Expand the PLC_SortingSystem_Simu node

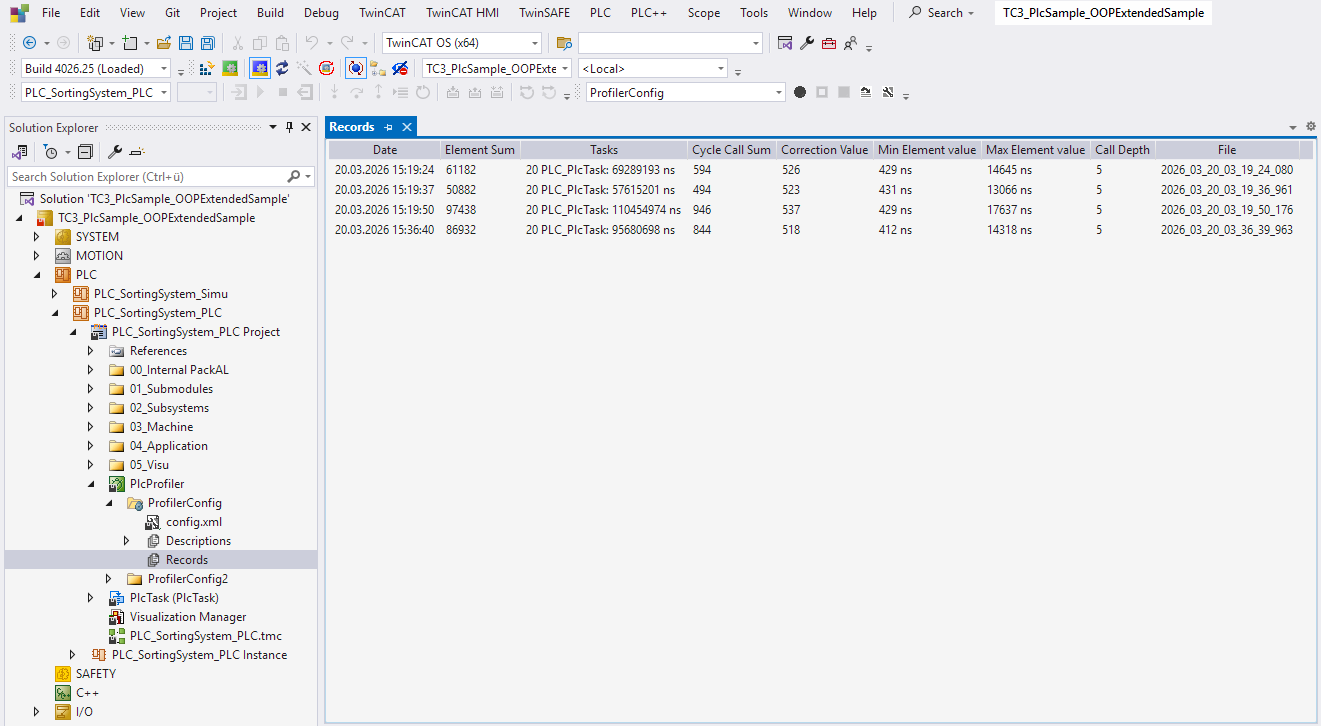click(55, 294)
